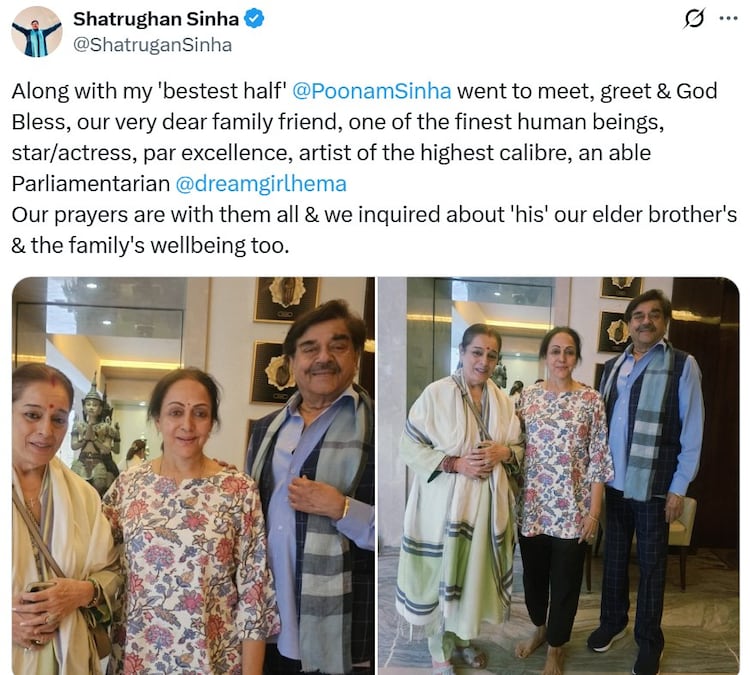Open Shatrughan Sinha's profile avatar
Image resolution: width=750 pixels, height=675 pixels.
point(37,32)
